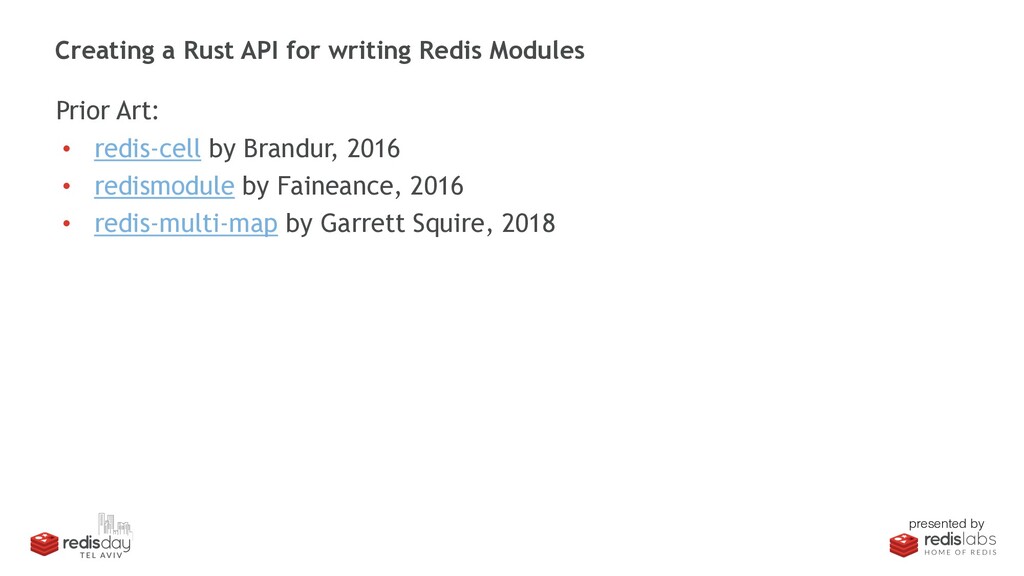This screenshot has height=576, width=1024.
Task: Click 'Redis Modules' in the slide title
Action: point(502,51)
